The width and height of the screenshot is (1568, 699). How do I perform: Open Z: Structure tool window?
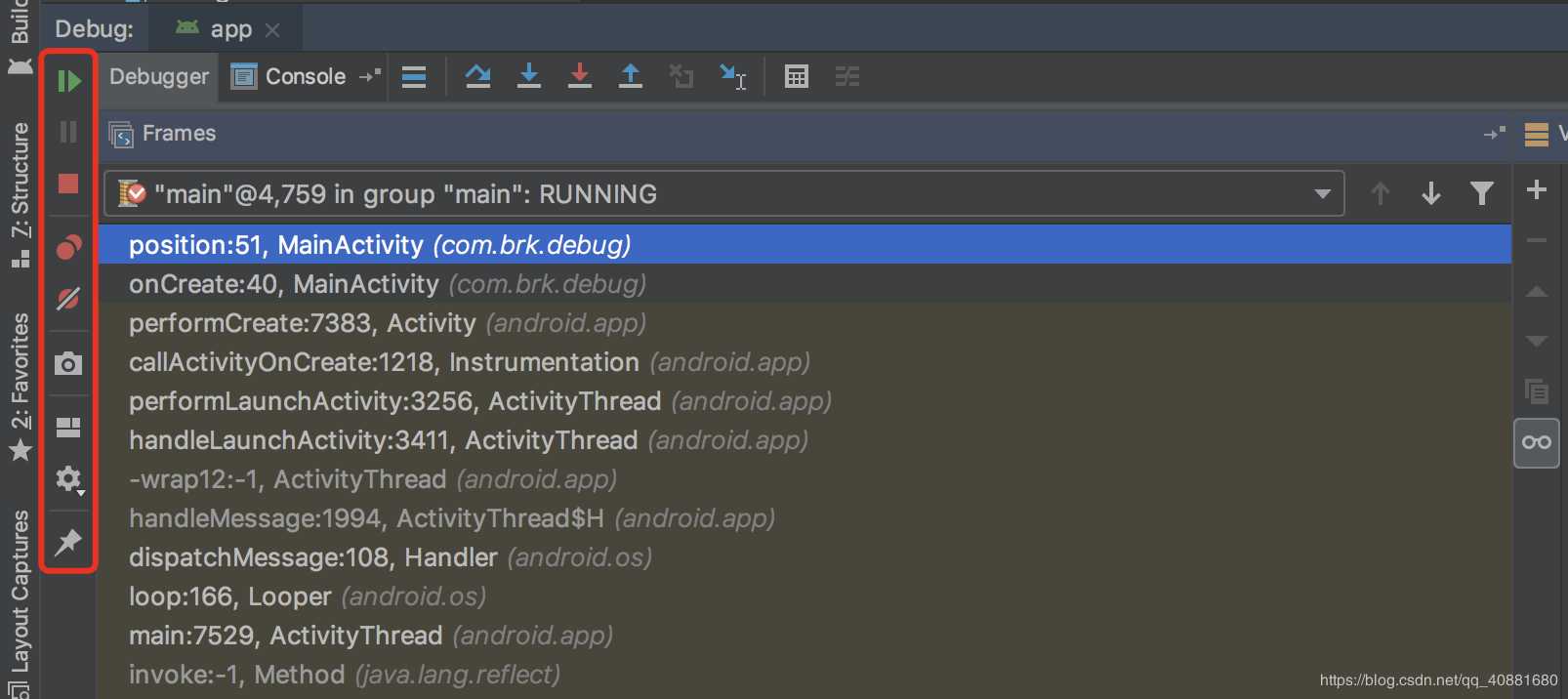[x=20, y=193]
